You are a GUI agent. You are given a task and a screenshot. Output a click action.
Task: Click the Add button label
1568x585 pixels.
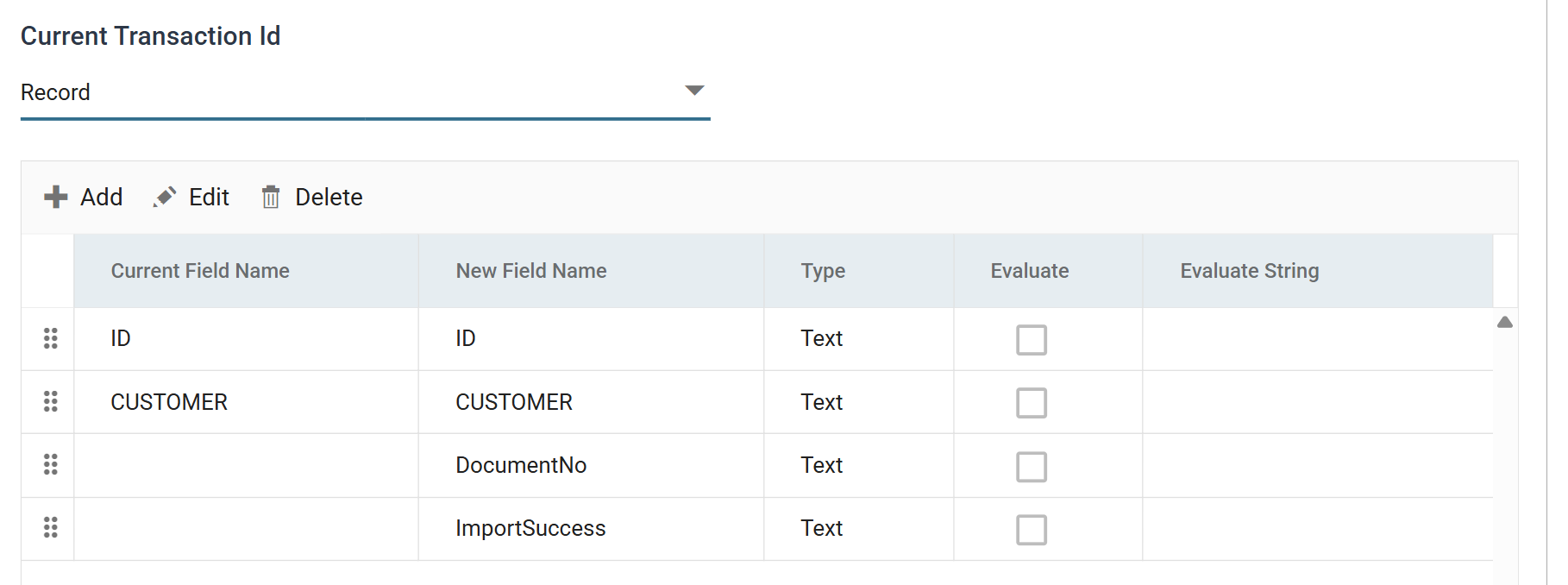102,197
